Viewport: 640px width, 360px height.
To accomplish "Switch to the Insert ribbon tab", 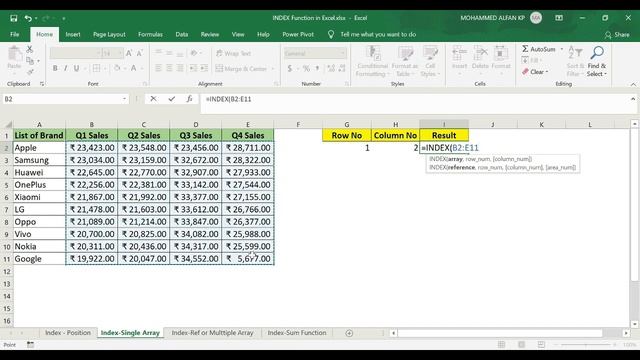I will [x=73, y=34].
